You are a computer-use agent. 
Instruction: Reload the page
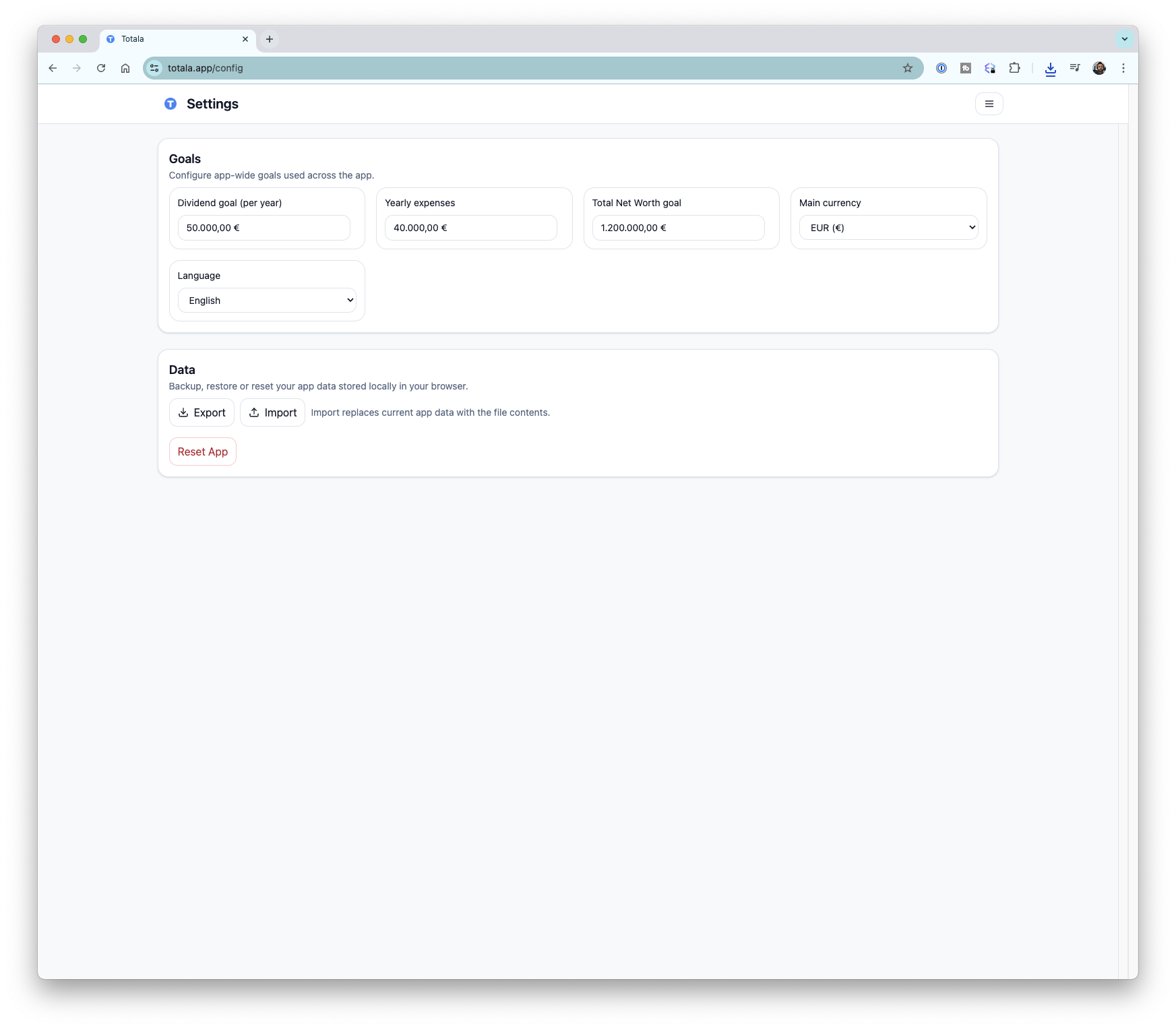[x=101, y=68]
